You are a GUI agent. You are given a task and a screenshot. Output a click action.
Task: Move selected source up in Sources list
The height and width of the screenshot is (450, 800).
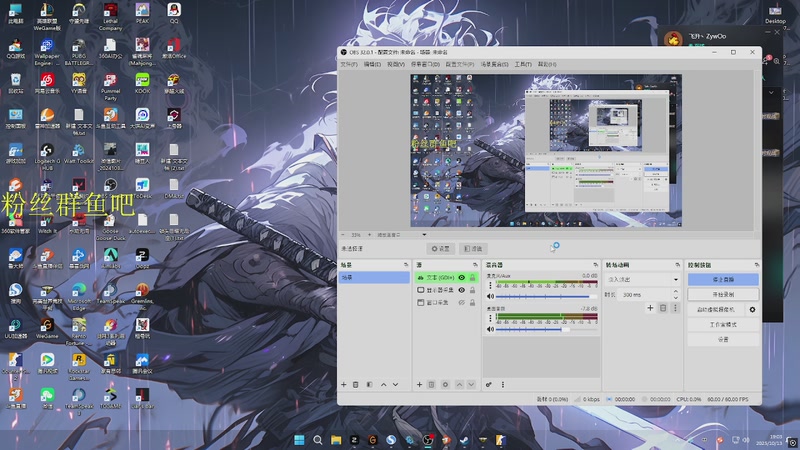[459, 385]
